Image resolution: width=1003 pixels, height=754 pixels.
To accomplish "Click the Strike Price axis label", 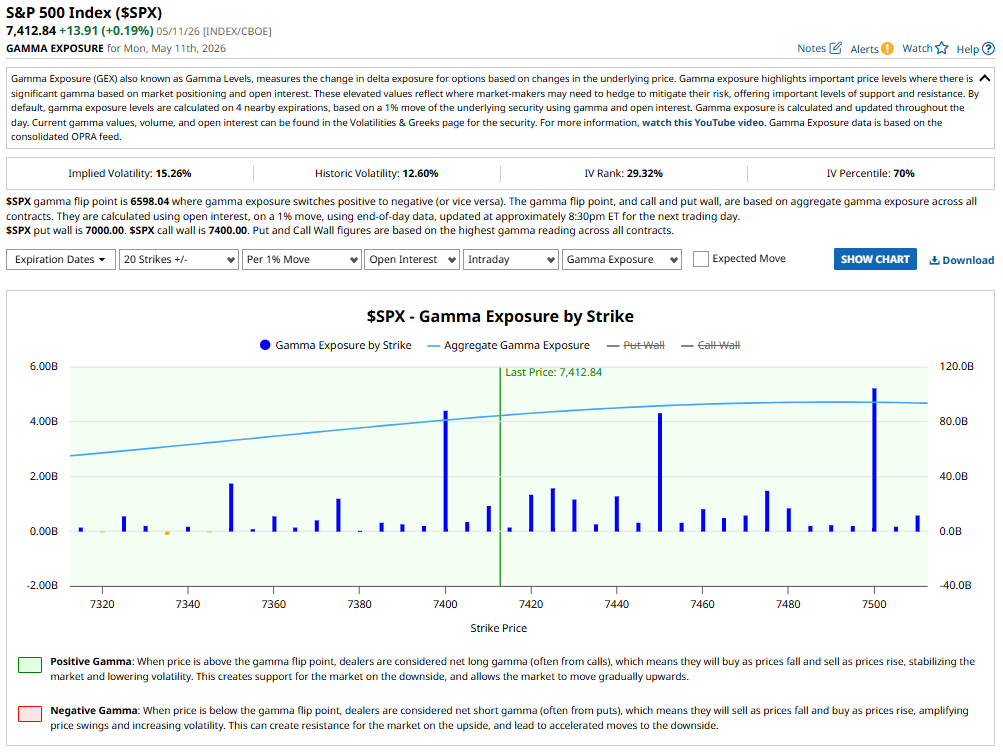I will click(498, 628).
